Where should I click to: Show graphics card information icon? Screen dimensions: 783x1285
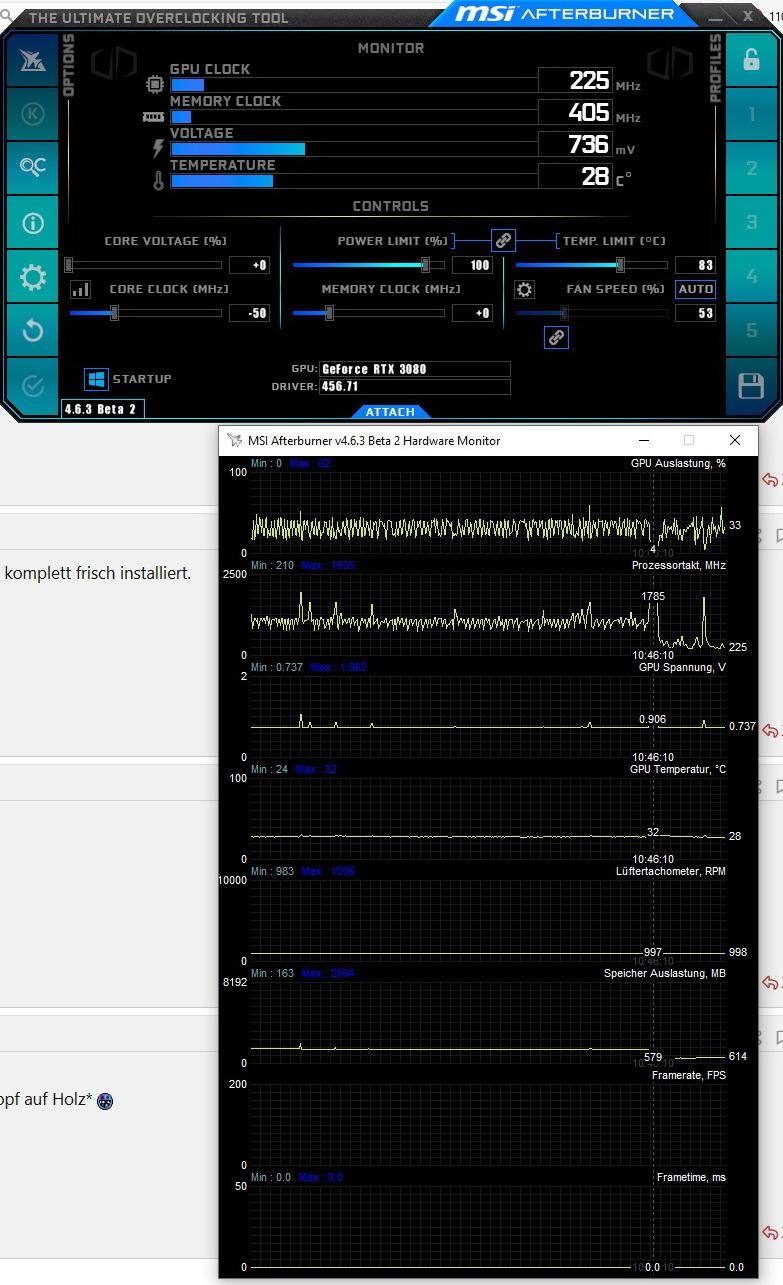(33, 222)
